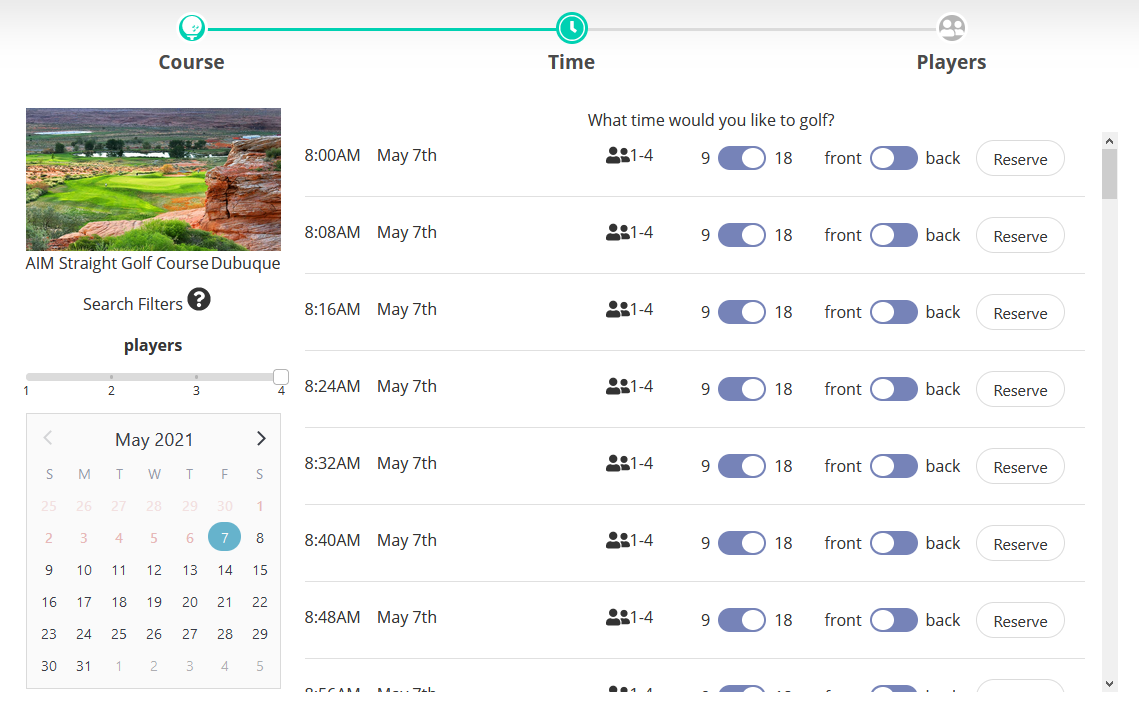Toggle 9/18 holes switch for 8:48AM
The height and width of the screenshot is (721, 1139).
(742, 620)
